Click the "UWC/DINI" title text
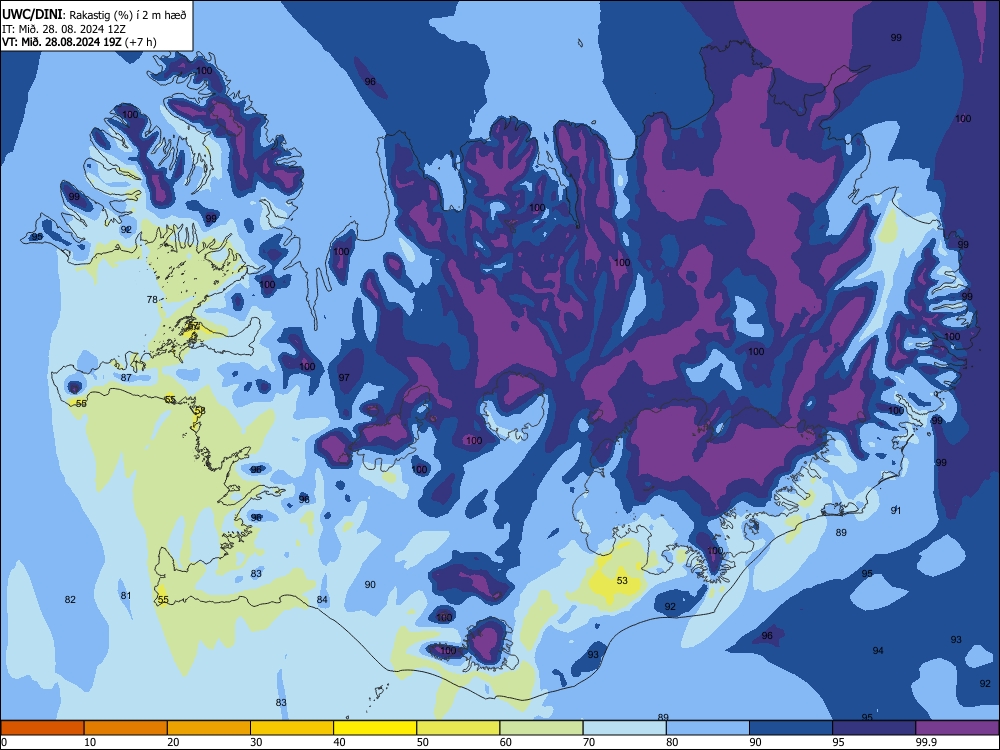1000x750 pixels. pos(32,15)
